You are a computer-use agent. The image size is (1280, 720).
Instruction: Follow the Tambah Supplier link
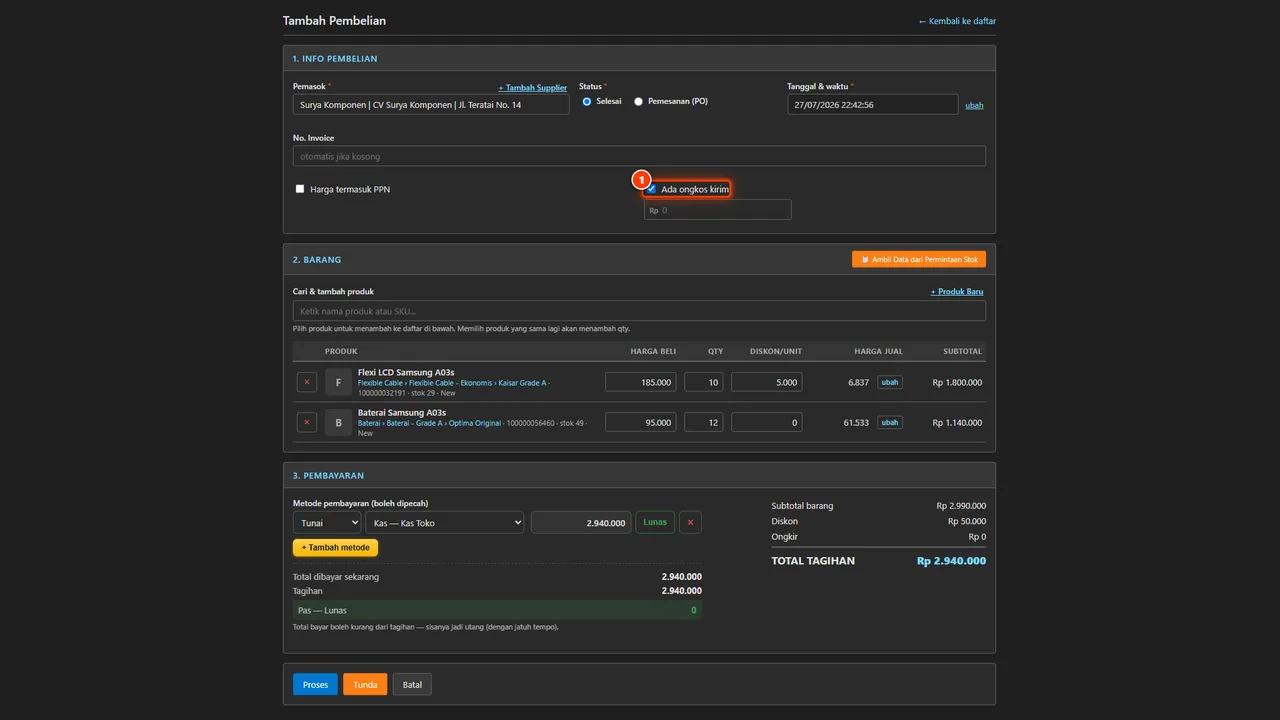click(x=533, y=88)
